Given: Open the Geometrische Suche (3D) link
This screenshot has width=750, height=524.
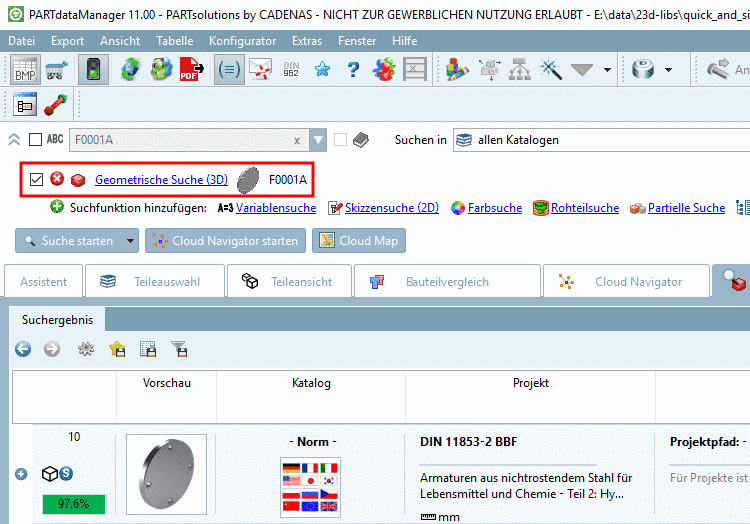Looking at the screenshot, I should (x=161, y=180).
